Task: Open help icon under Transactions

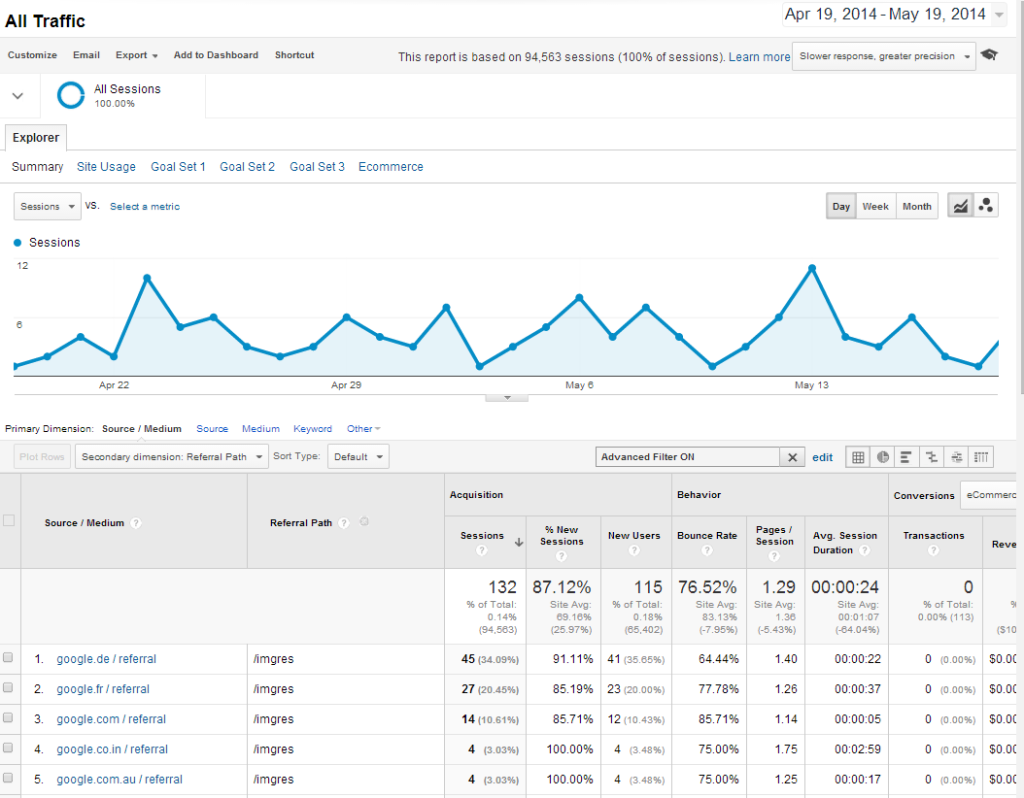Action: [x=933, y=551]
